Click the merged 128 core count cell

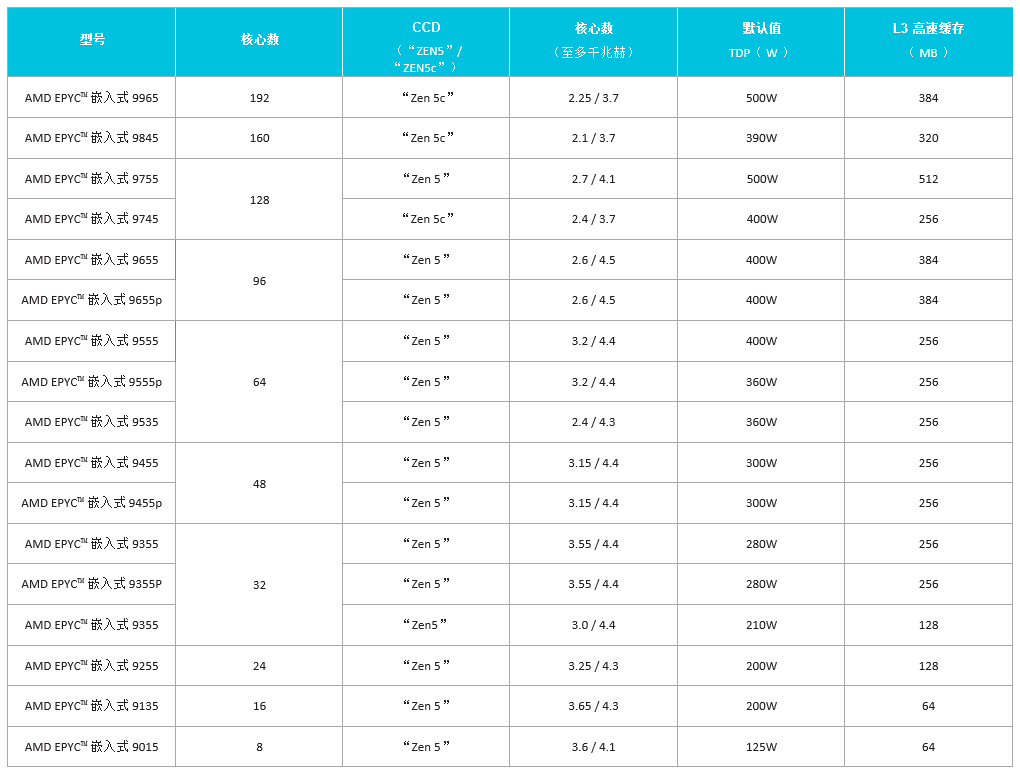[x=260, y=200]
